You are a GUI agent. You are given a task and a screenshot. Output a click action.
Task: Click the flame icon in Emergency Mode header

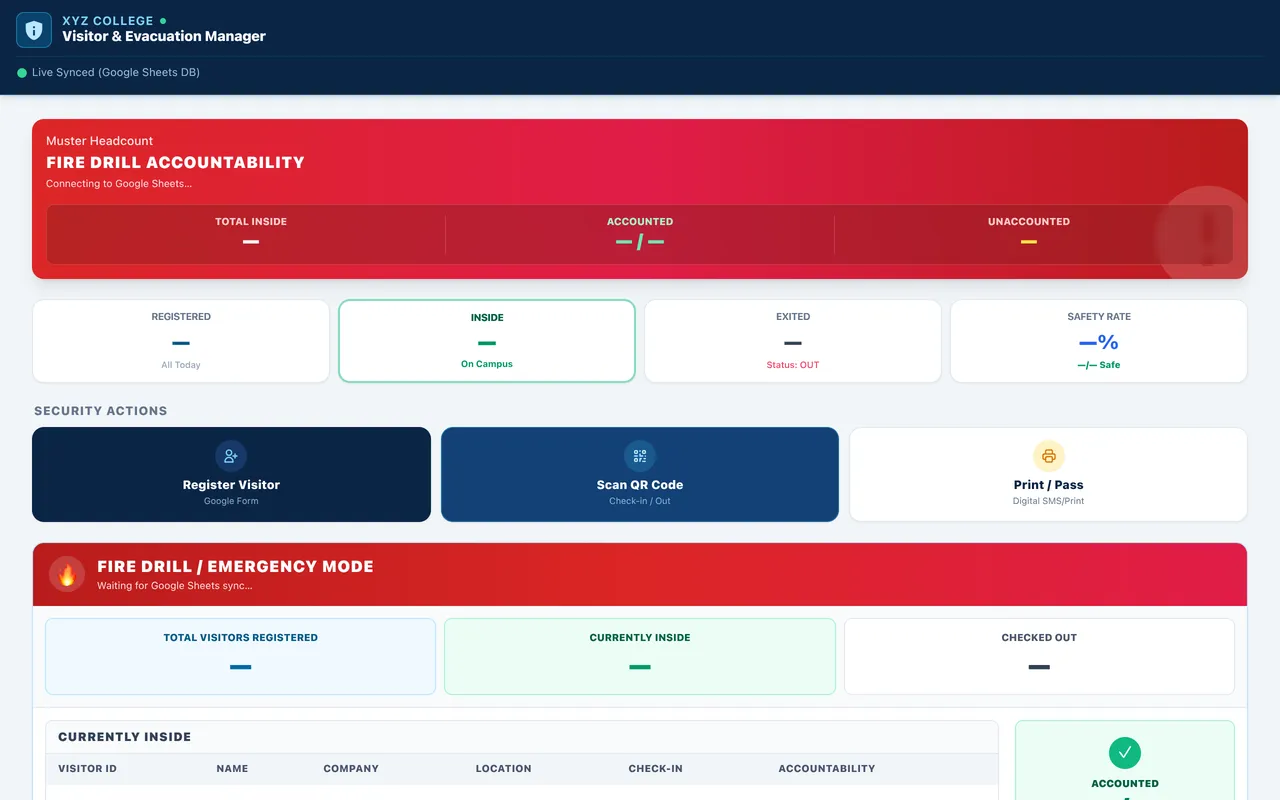click(x=67, y=574)
